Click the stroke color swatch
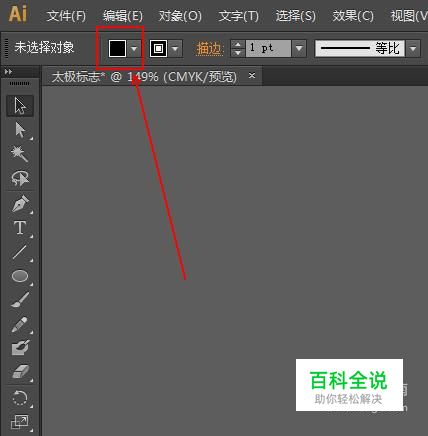 point(158,49)
